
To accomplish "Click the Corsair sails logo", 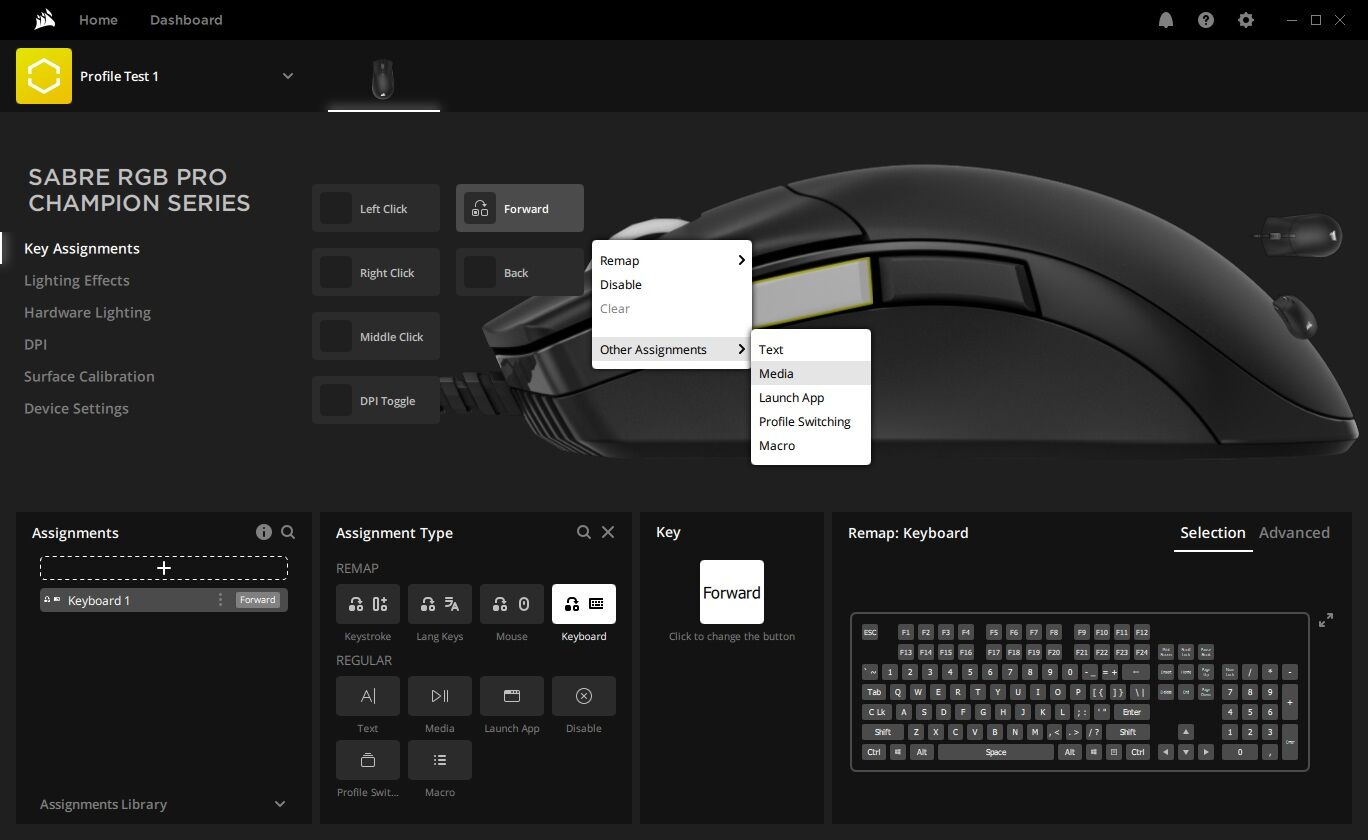I will pos(43,20).
